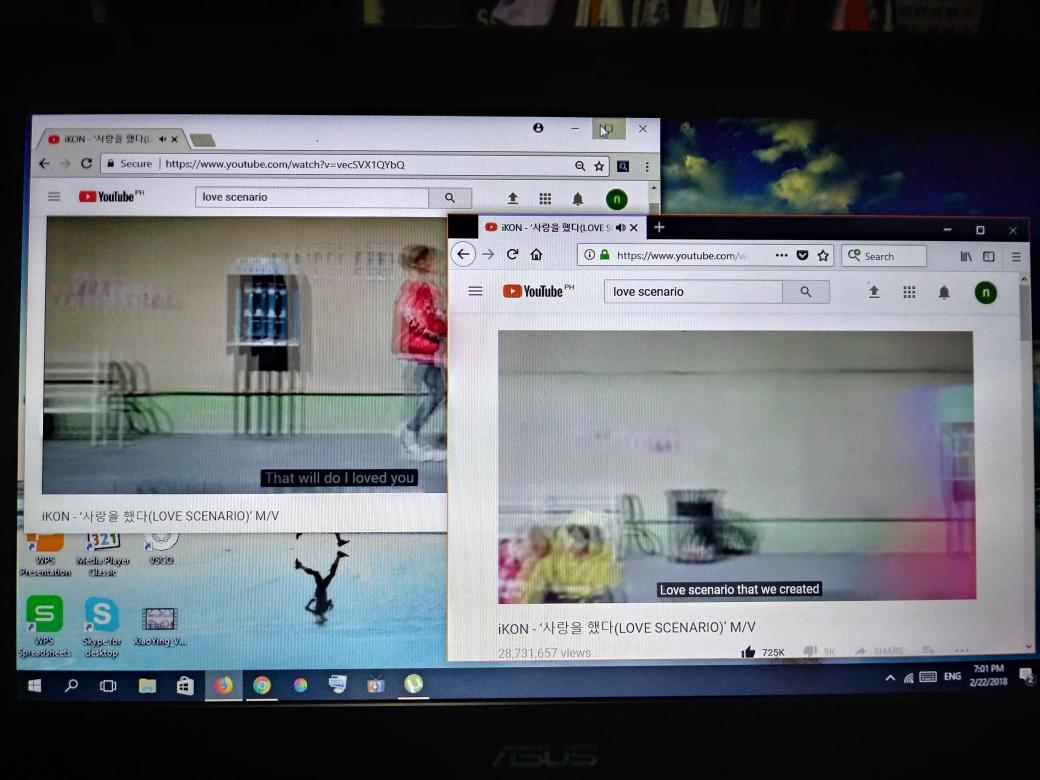The height and width of the screenshot is (780, 1040).
Task: Open the ENG language switcher
Action: pyautogui.click(x=952, y=676)
